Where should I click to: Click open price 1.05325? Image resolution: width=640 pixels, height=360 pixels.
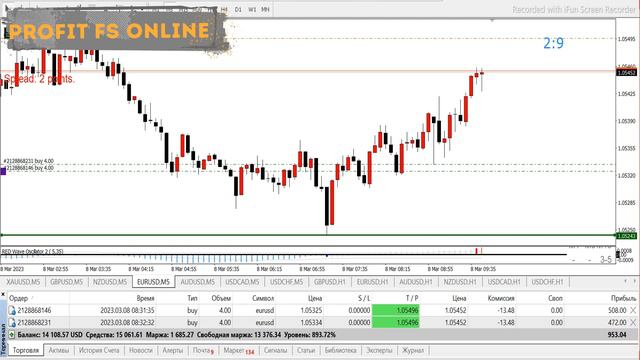click(311, 311)
